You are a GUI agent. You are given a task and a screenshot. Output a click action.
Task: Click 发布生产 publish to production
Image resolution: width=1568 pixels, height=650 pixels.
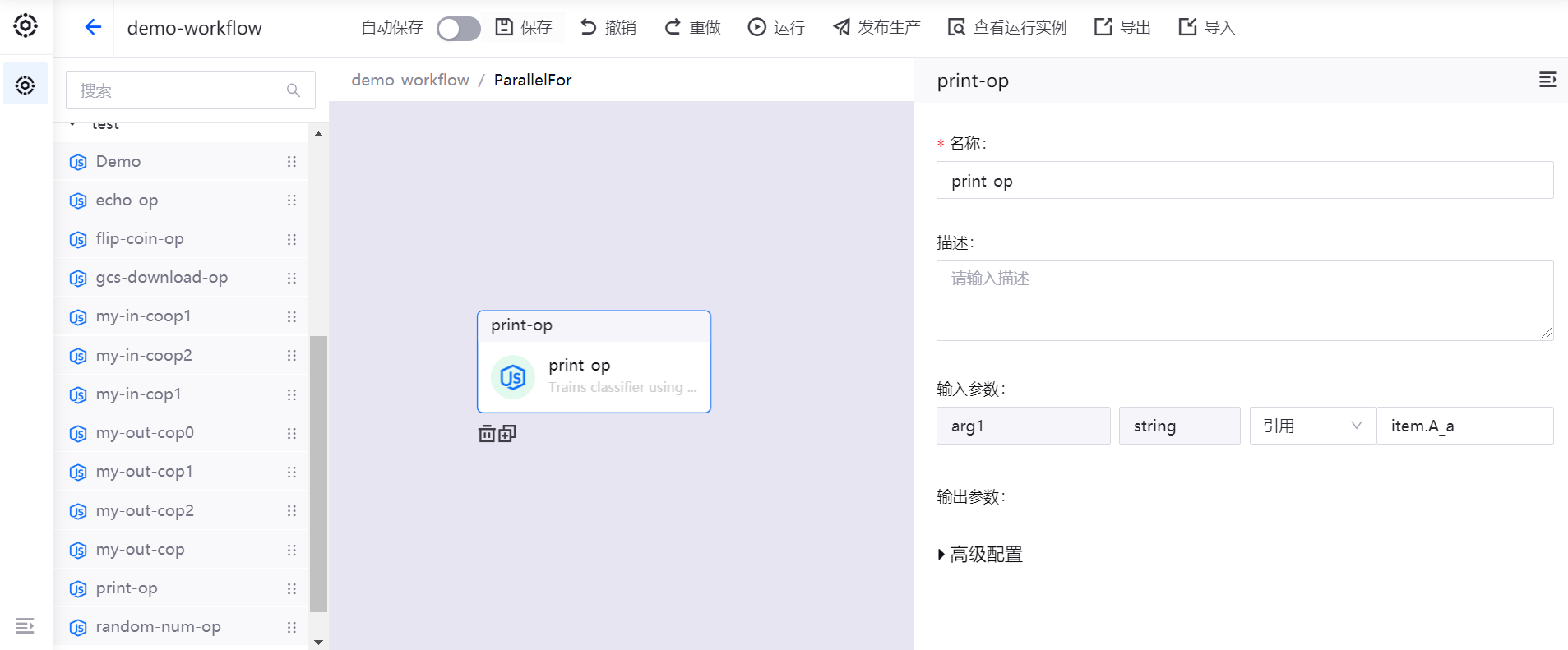click(877, 27)
